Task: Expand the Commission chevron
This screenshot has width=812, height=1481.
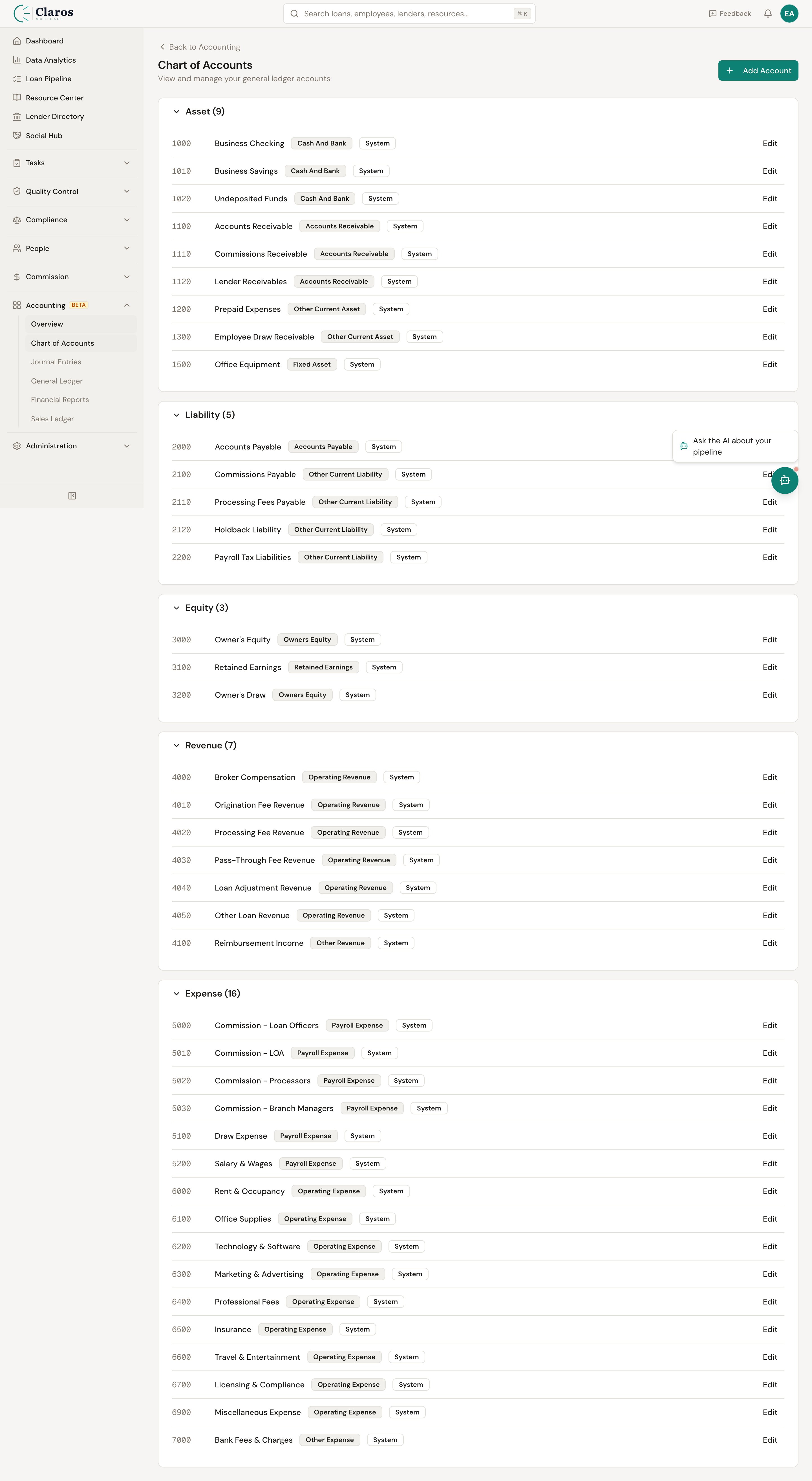Action: click(x=126, y=277)
